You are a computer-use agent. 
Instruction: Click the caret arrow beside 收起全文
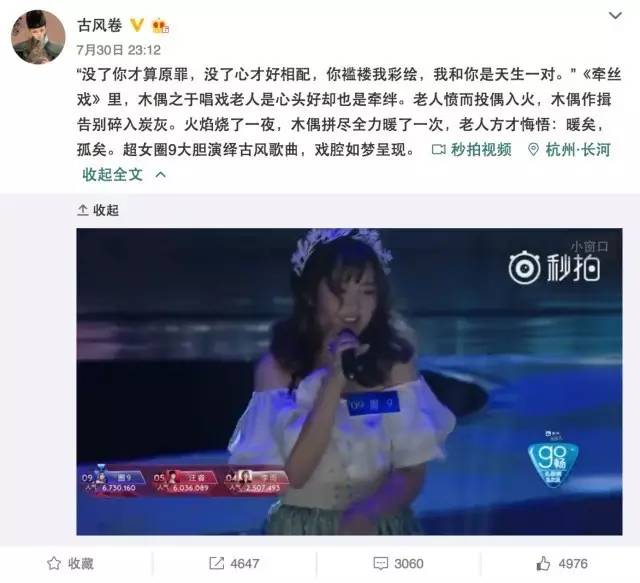coord(161,175)
